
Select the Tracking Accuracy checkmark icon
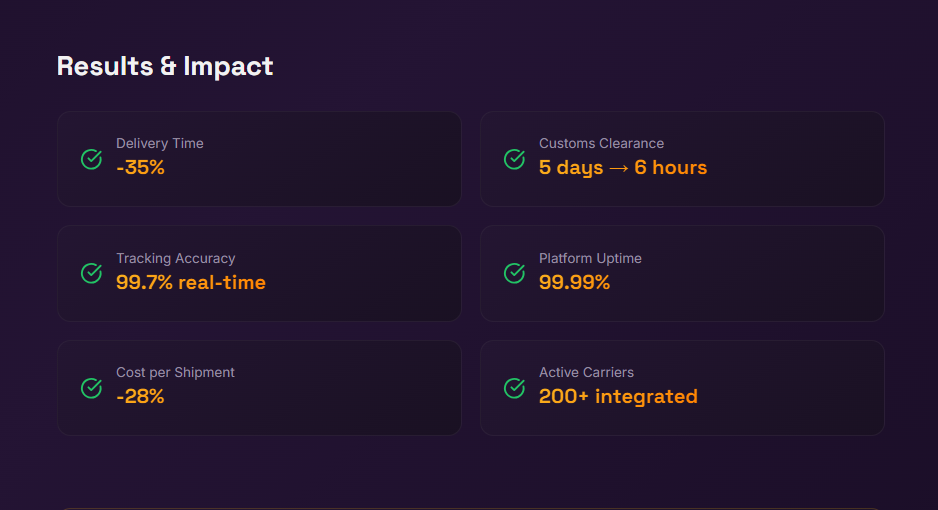[91, 273]
